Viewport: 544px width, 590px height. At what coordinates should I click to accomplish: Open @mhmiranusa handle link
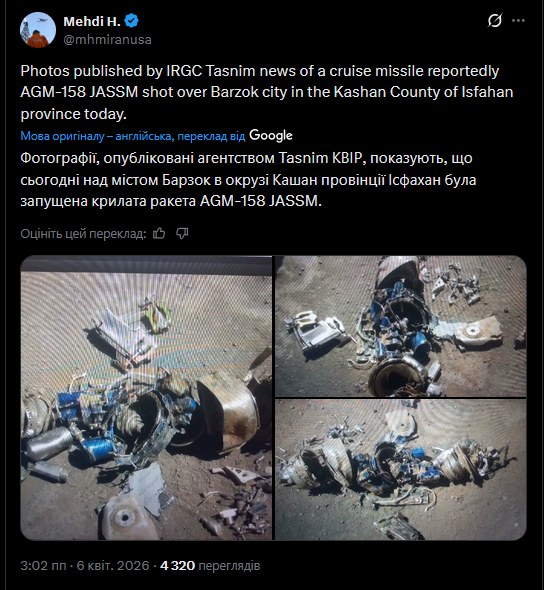click(108, 40)
